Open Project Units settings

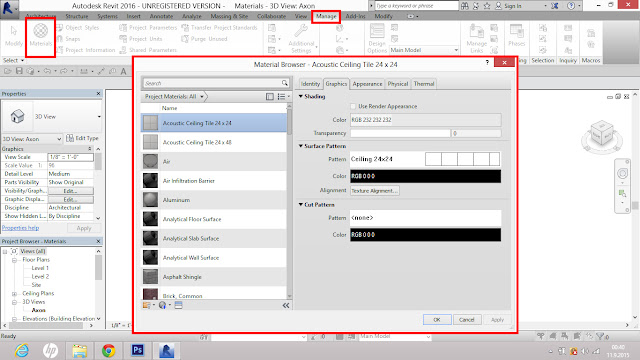140,39
